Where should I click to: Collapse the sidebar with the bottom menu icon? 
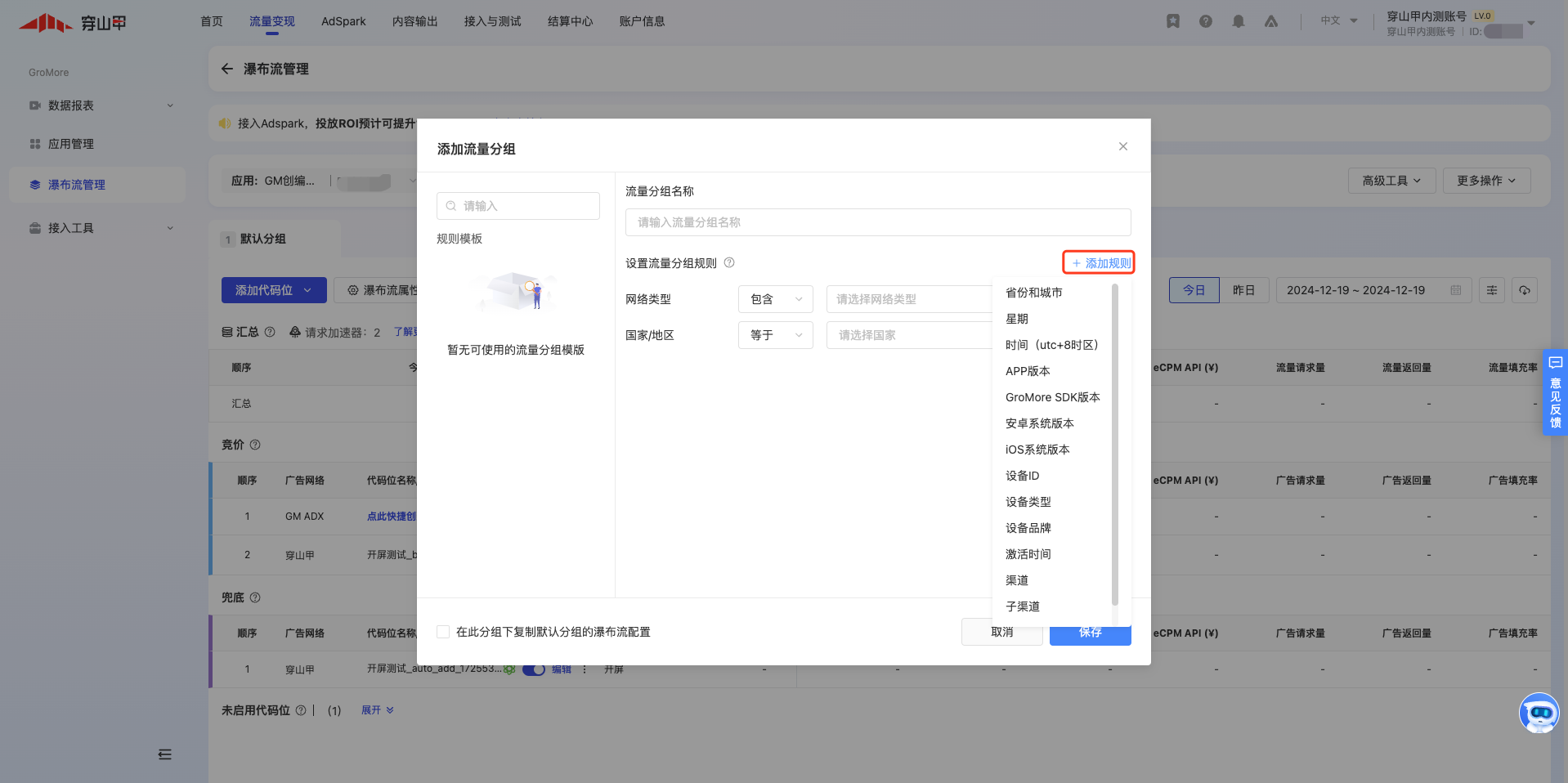(x=165, y=754)
